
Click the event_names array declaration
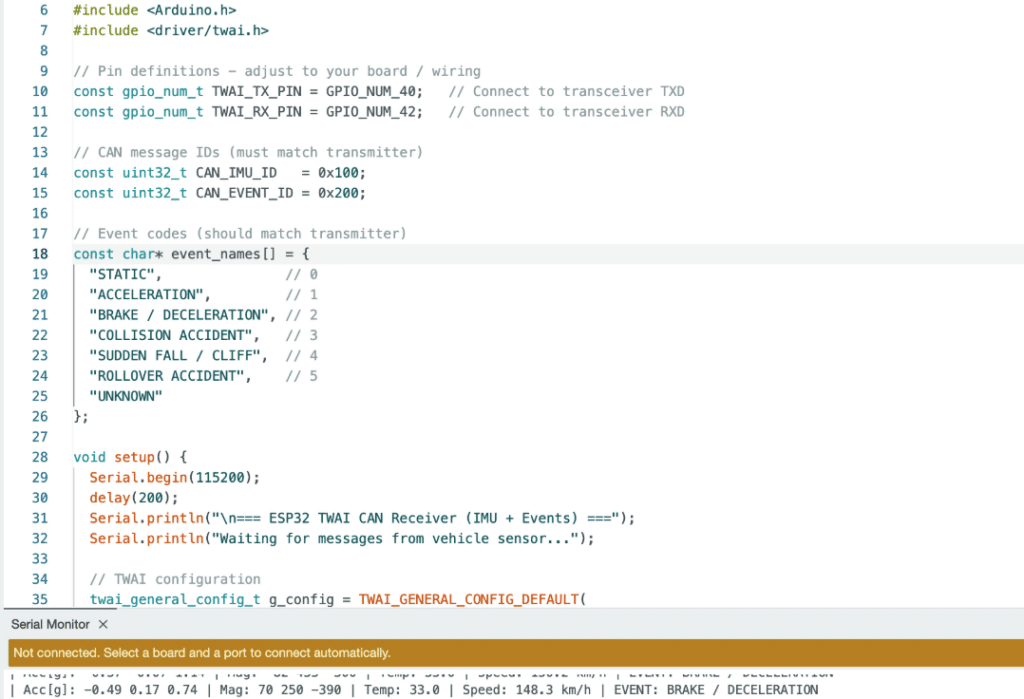tap(217, 254)
